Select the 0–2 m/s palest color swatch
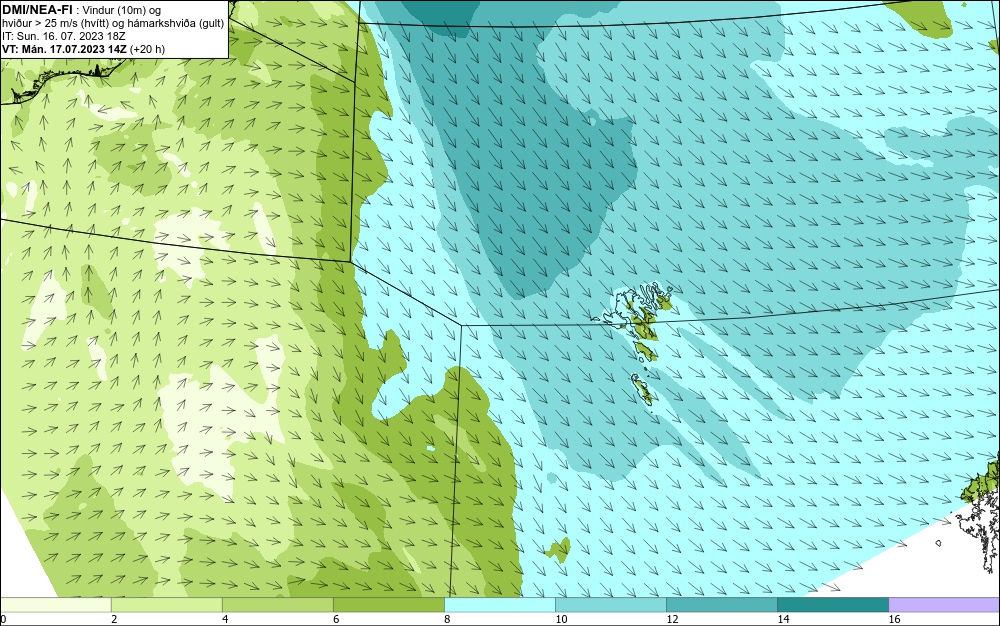This screenshot has height=626, width=1000. click(x=55, y=604)
